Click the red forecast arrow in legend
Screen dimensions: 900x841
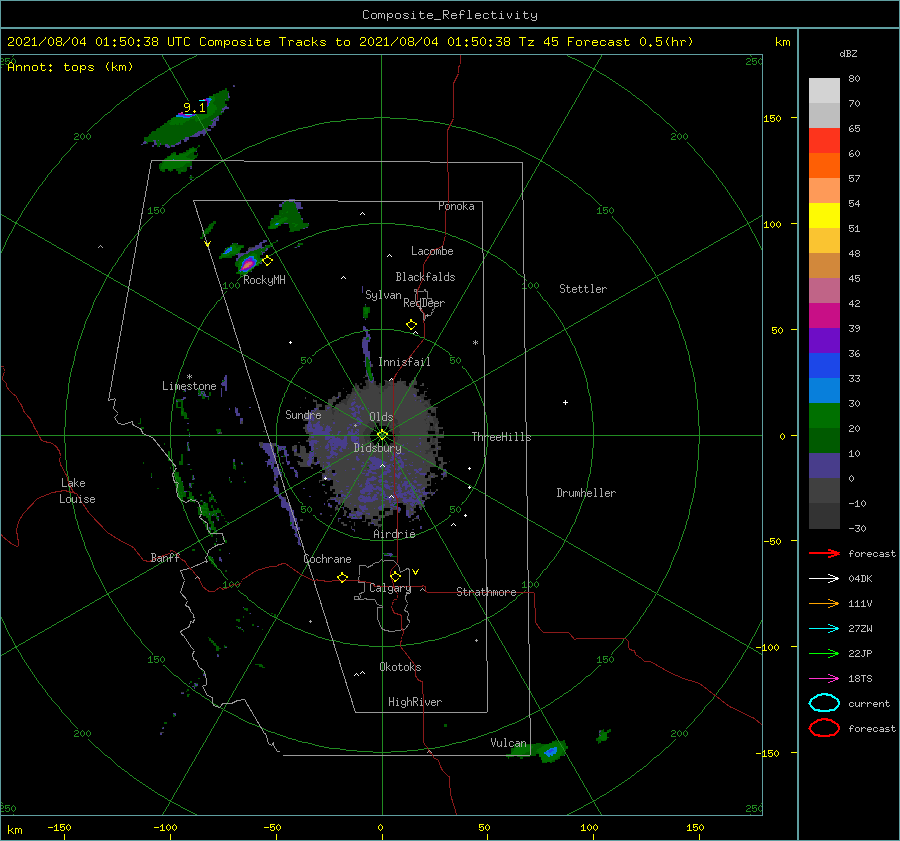click(824, 553)
